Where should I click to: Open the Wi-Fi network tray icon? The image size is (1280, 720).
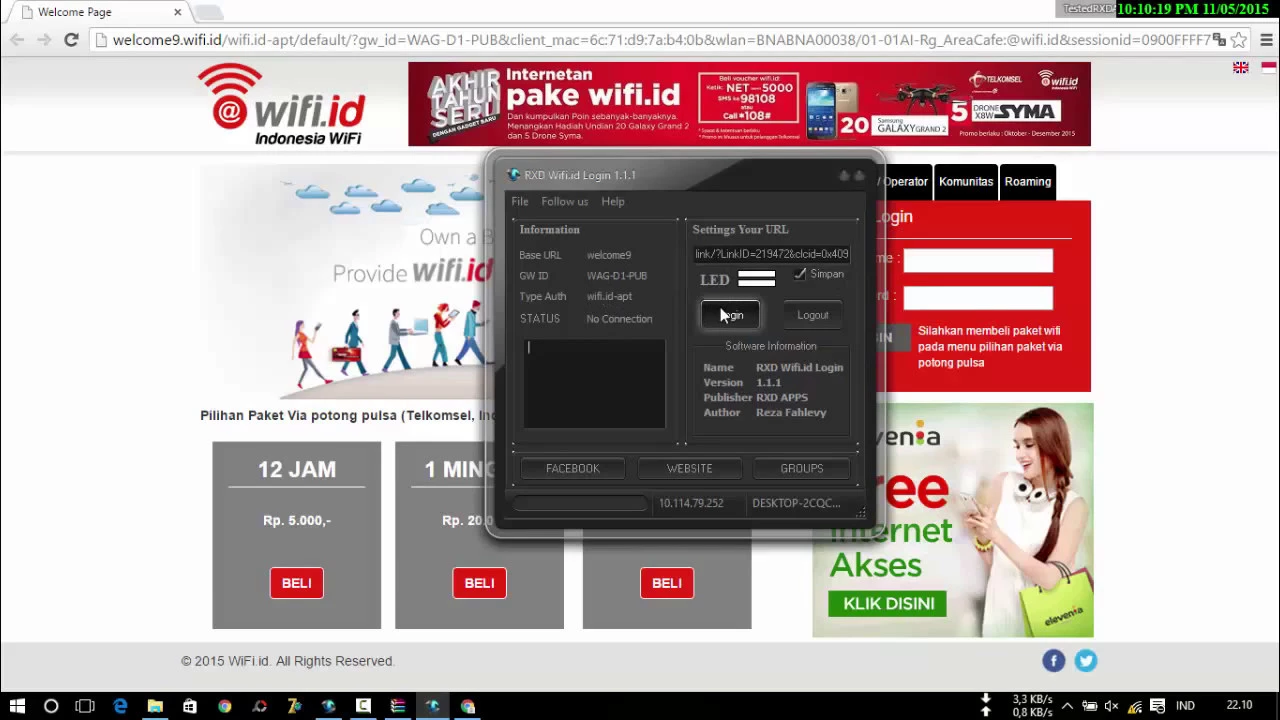point(1135,706)
